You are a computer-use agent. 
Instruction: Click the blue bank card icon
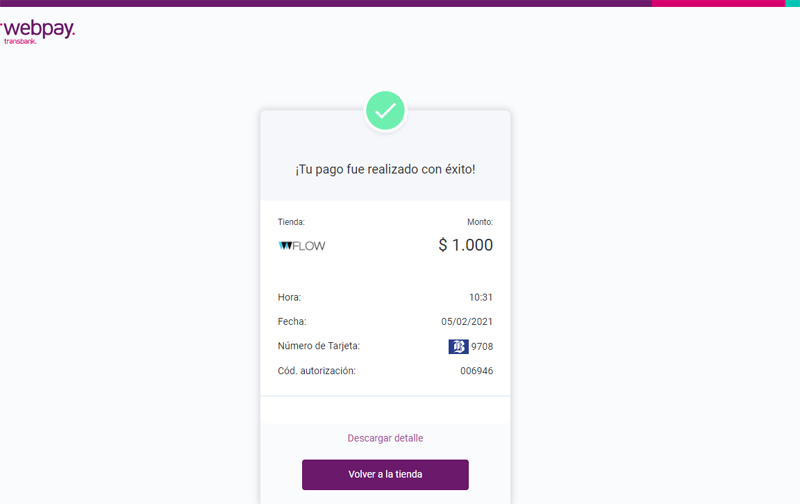458,347
